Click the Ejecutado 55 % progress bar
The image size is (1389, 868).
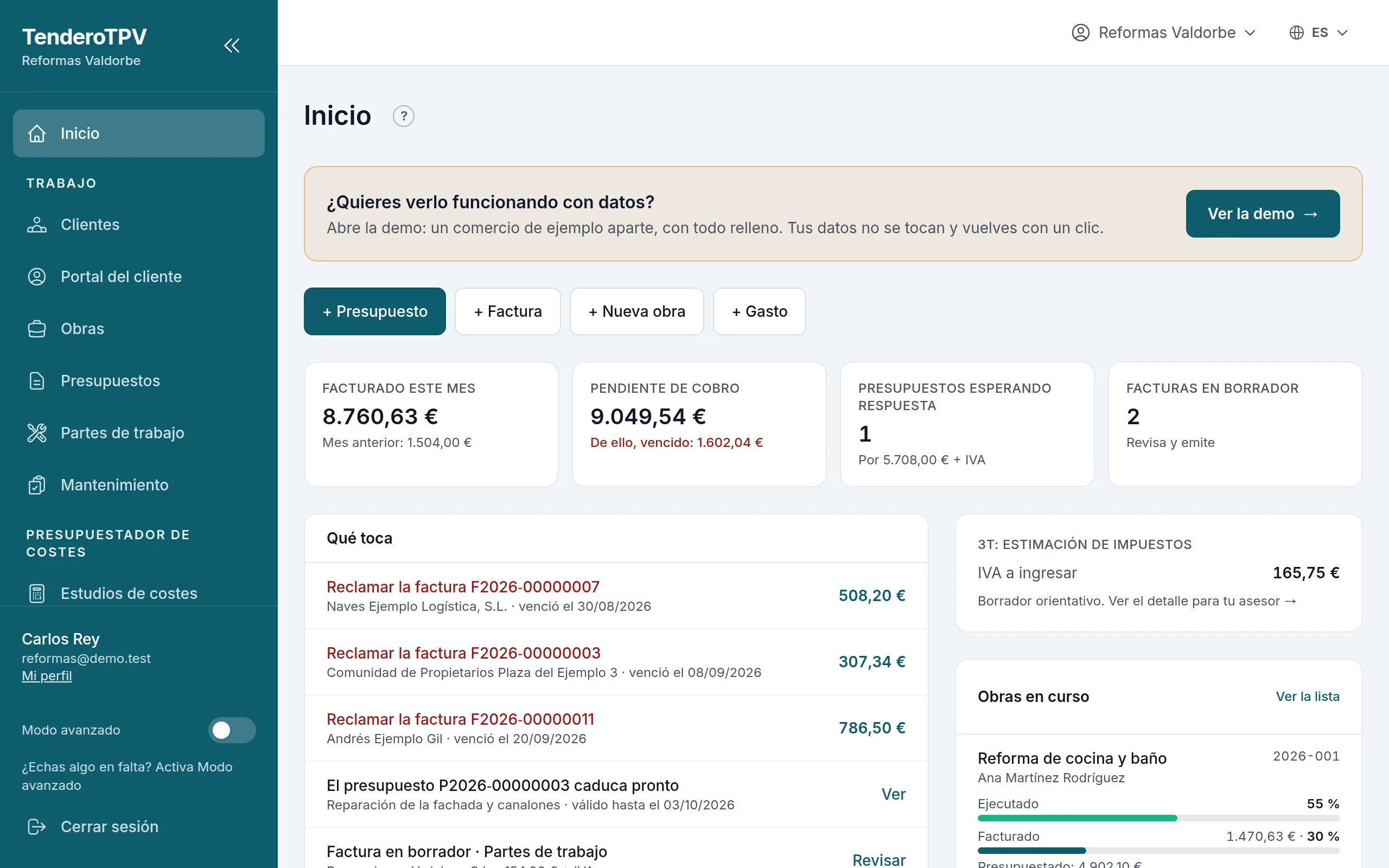click(1158, 818)
